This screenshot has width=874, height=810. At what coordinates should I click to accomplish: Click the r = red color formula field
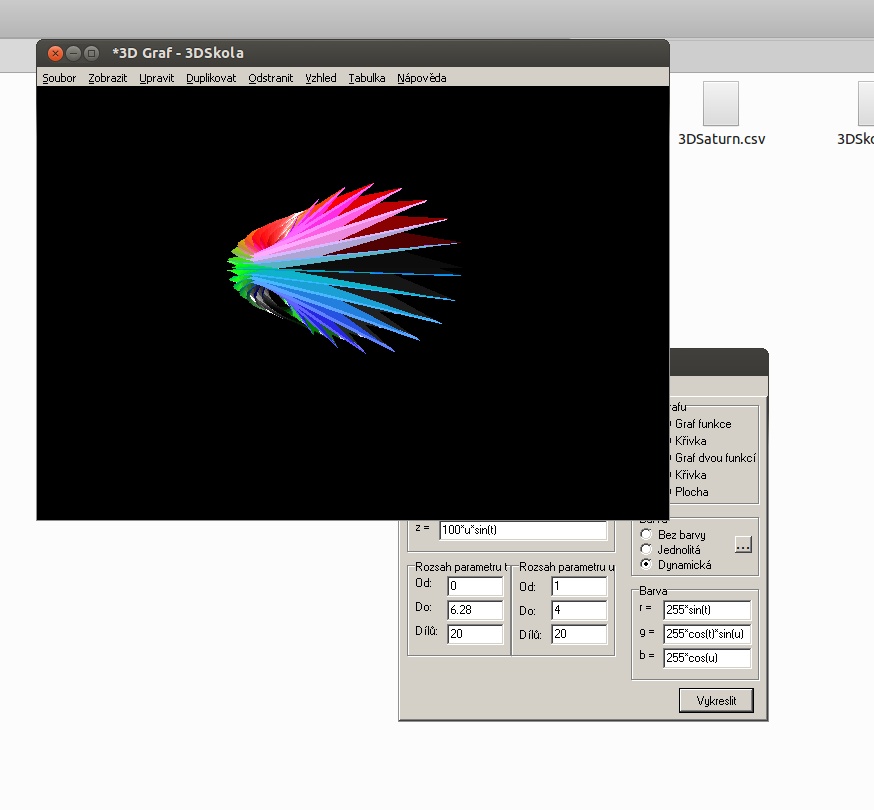(706, 610)
